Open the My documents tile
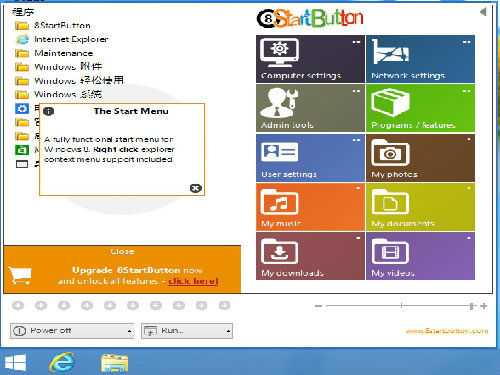Screen dimensions: 500x375 [420, 207]
